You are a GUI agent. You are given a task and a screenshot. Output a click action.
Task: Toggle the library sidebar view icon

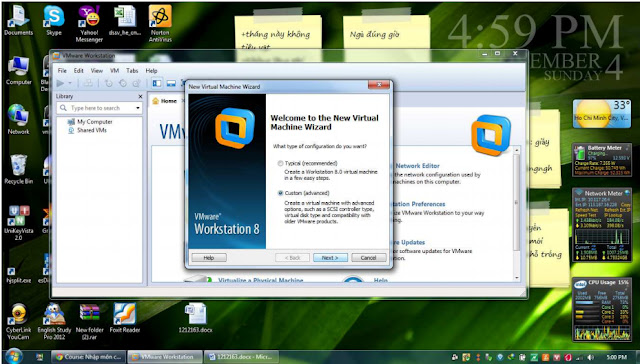(x=157, y=83)
